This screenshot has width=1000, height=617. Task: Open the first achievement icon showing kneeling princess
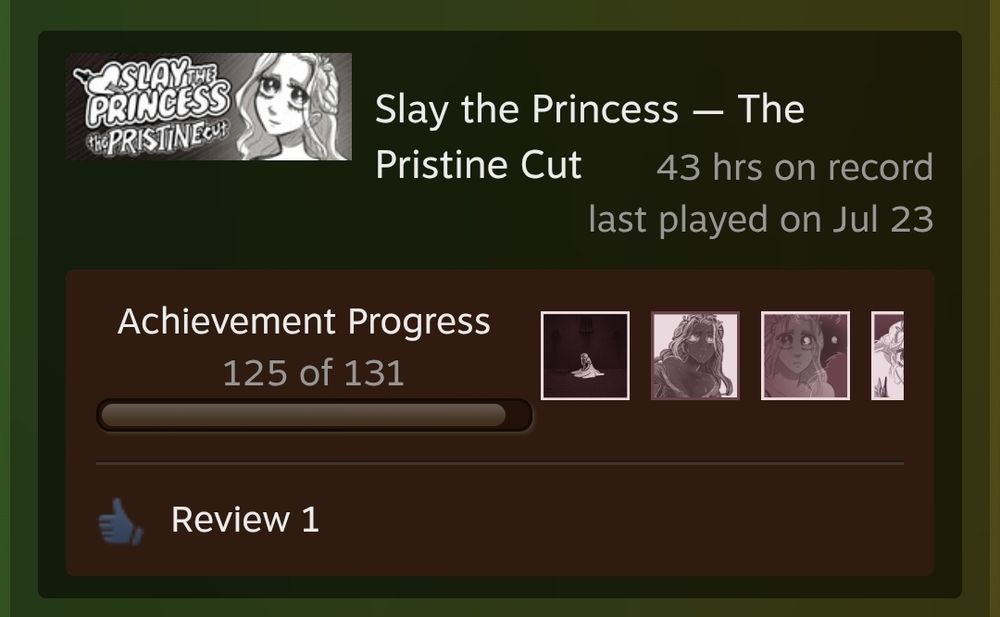point(584,354)
